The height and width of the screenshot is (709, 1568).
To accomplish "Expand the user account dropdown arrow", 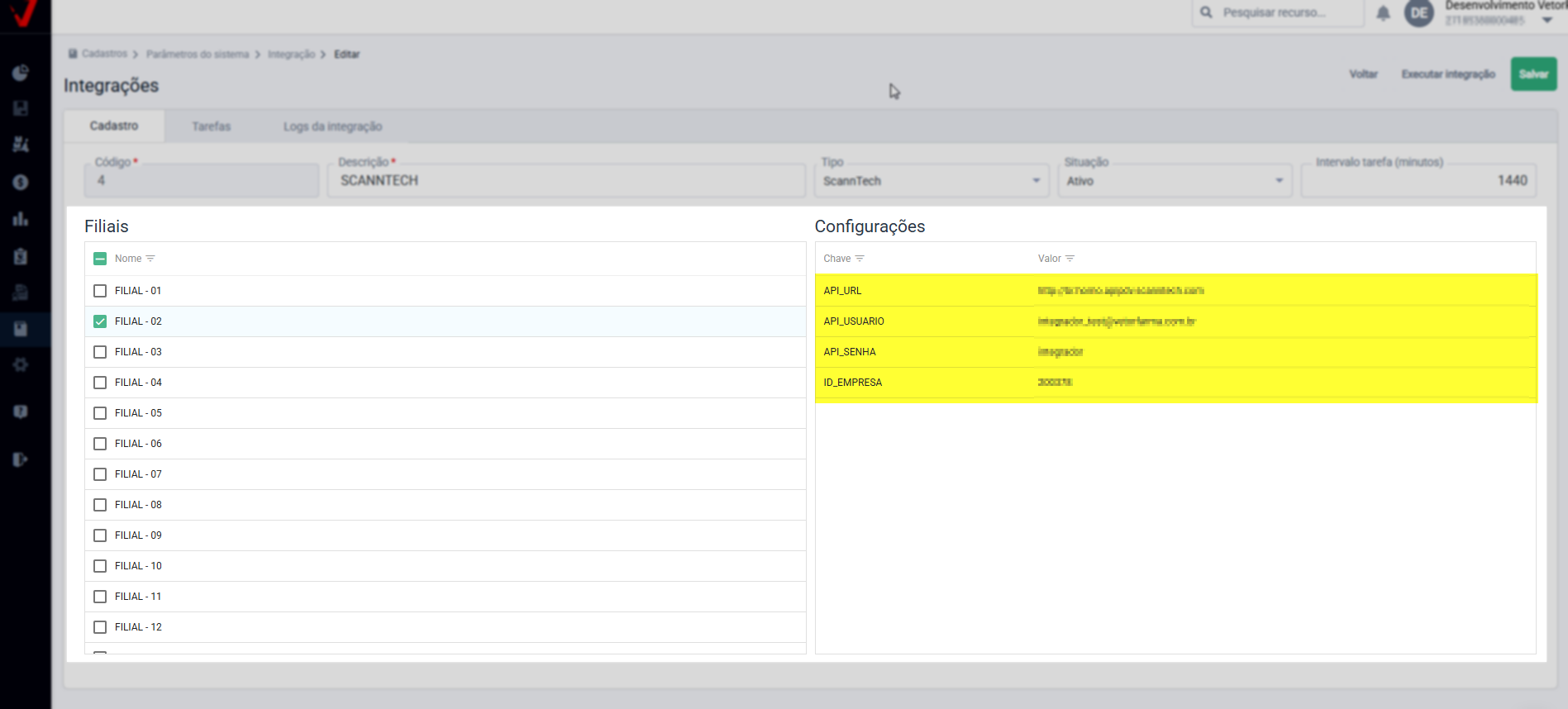I will point(1547,21).
